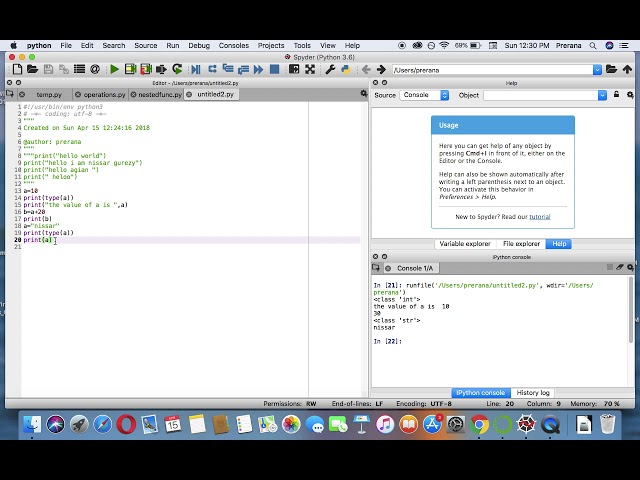Image resolution: width=640 pixels, height=480 pixels.
Task: Go forward to the next cursor position
Action: (381, 69)
